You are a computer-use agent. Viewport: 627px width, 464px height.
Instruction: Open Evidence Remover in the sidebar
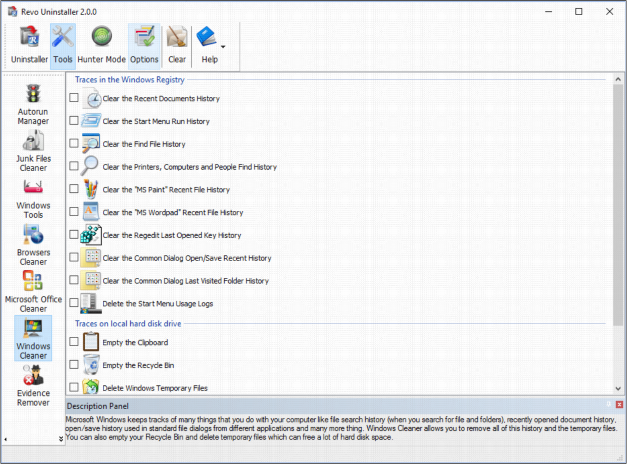click(33, 386)
